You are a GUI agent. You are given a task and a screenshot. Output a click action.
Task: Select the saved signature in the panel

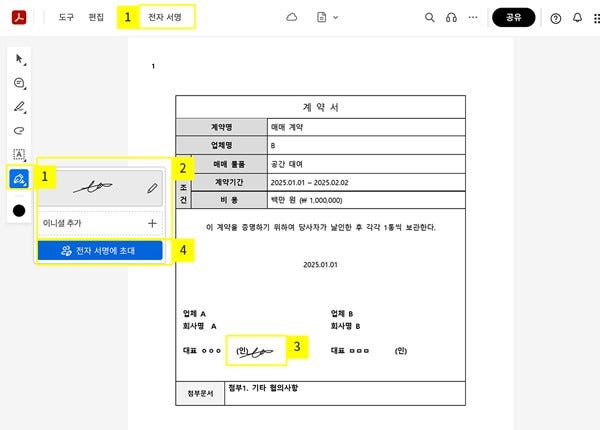point(93,187)
